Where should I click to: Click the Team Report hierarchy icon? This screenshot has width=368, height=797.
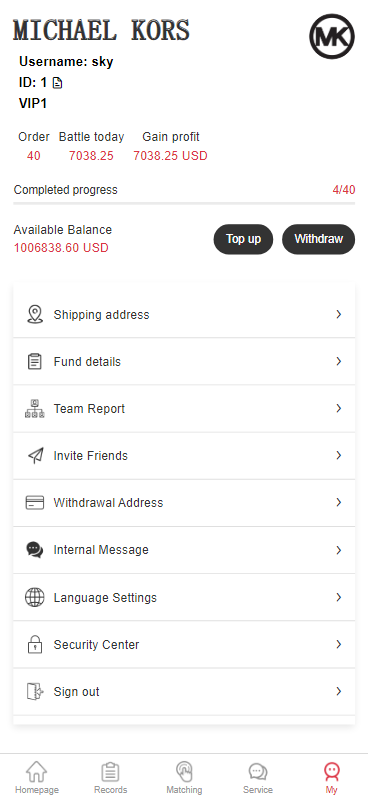[35, 409]
